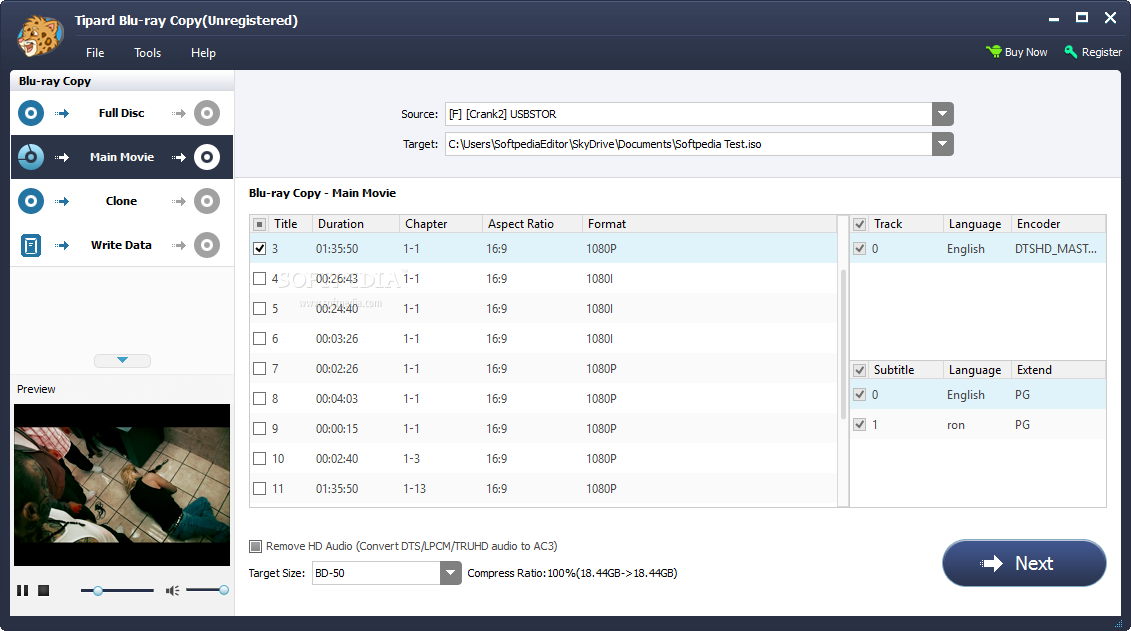This screenshot has width=1131, height=631.
Task: Check title 8 checkbox
Action: coord(260,399)
